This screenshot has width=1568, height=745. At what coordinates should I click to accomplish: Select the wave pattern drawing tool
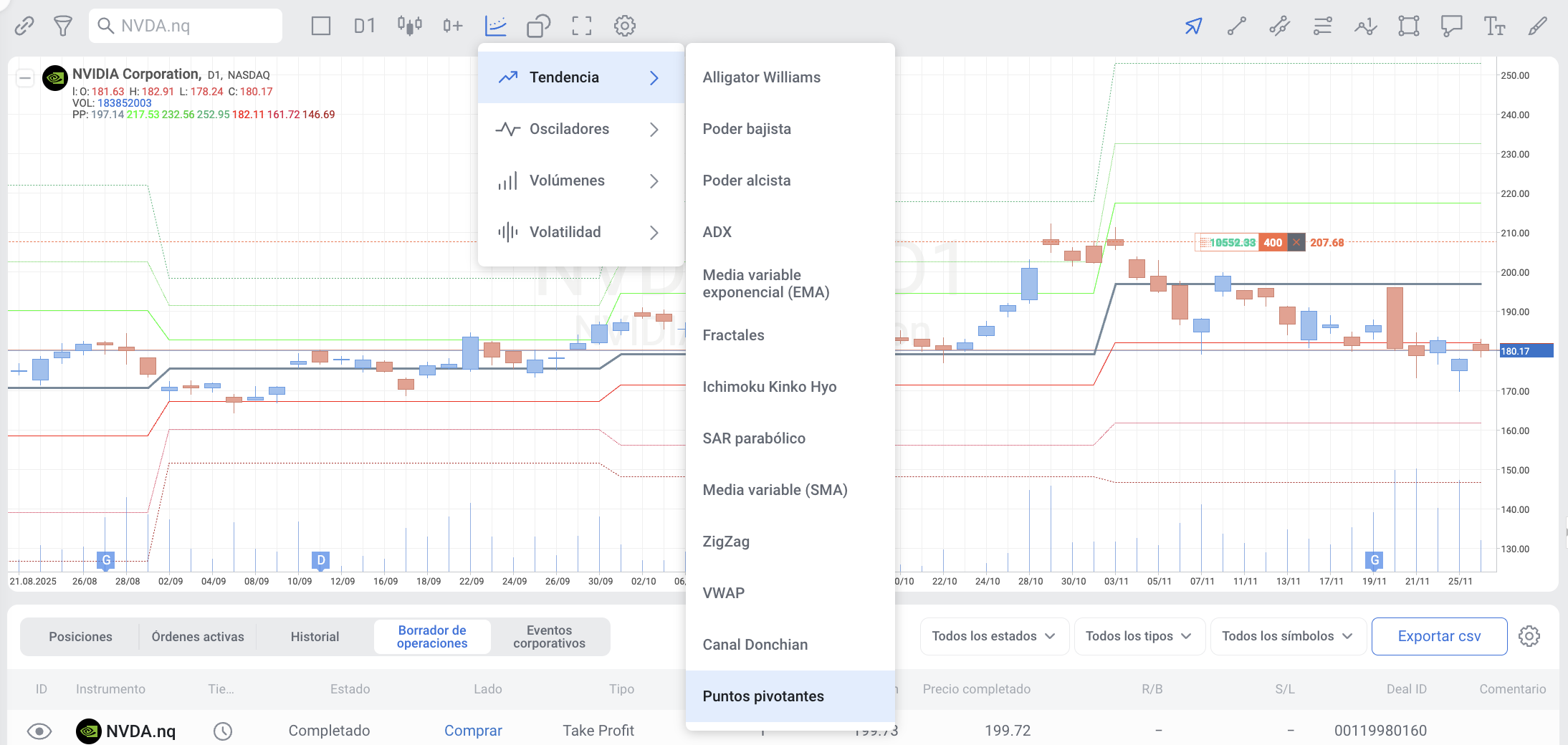coord(1366,27)
